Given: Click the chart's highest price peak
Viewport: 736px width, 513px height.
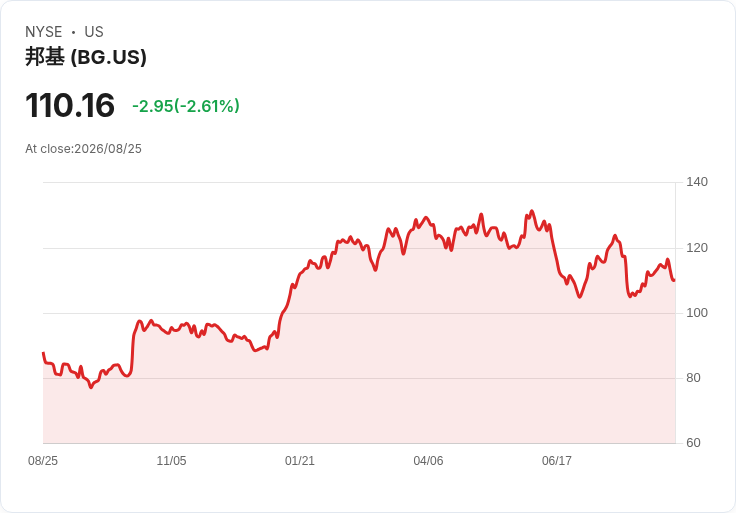Looking at the screenshot, I should pyautogui.click(x=531, y=211).
